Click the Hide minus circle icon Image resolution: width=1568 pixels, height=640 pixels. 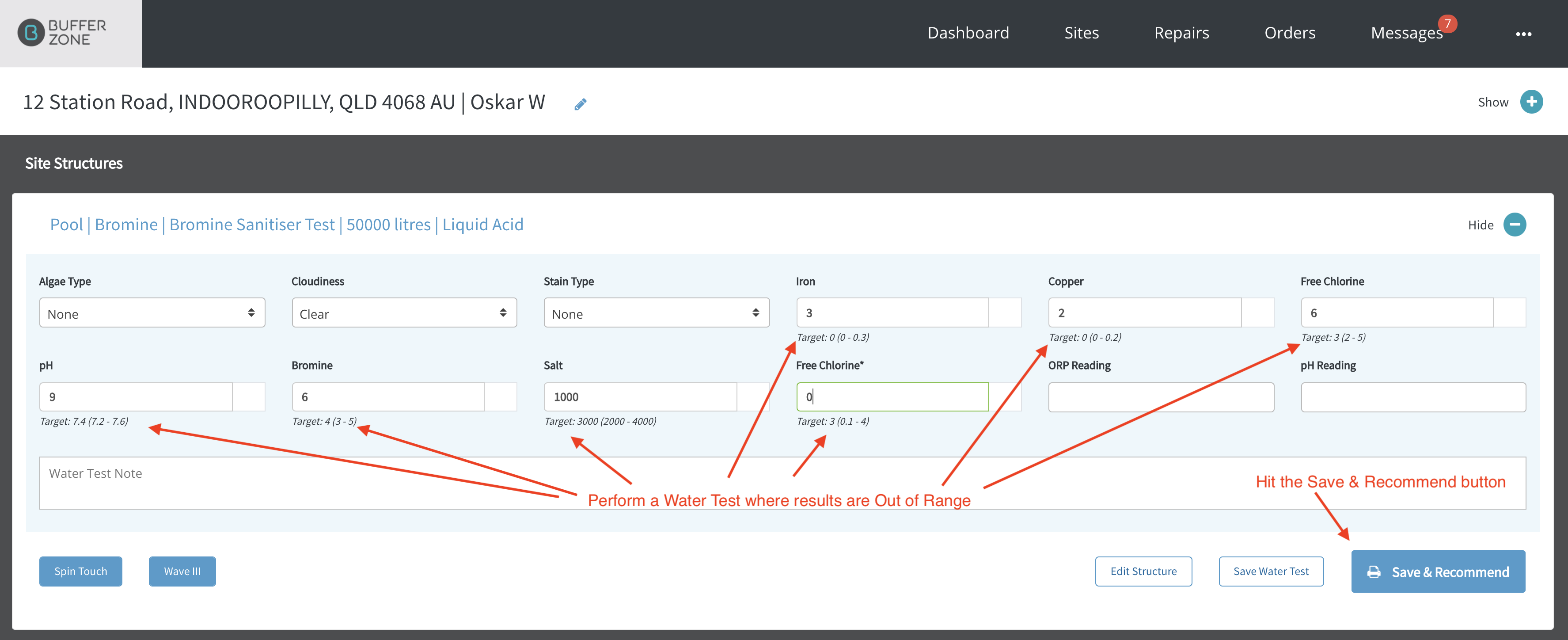point(1515,225)
